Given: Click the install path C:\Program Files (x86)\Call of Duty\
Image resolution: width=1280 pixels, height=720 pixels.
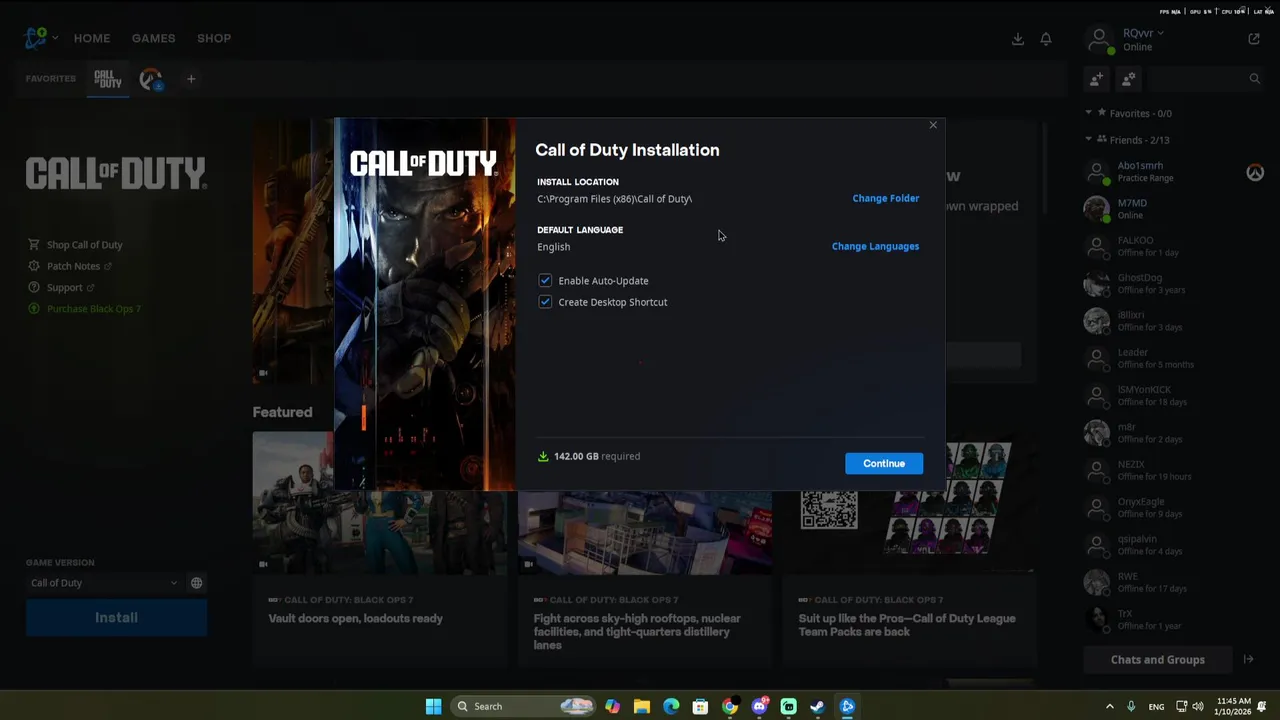Looking at the screenshot, I should [x=614, y=198].
